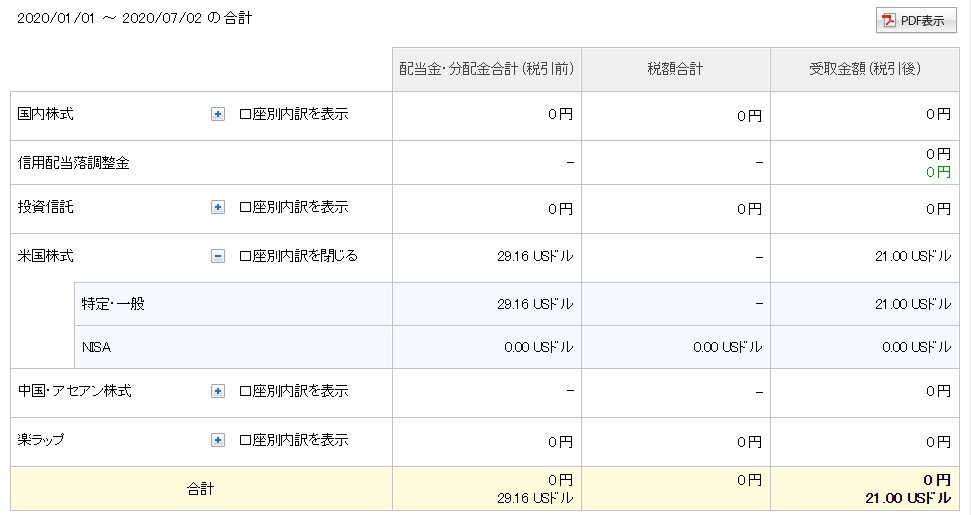Click the 配当金・分配金合計(税引前) column header
The height and width of the screenshot is (515, 971).
tap(487, 69)
